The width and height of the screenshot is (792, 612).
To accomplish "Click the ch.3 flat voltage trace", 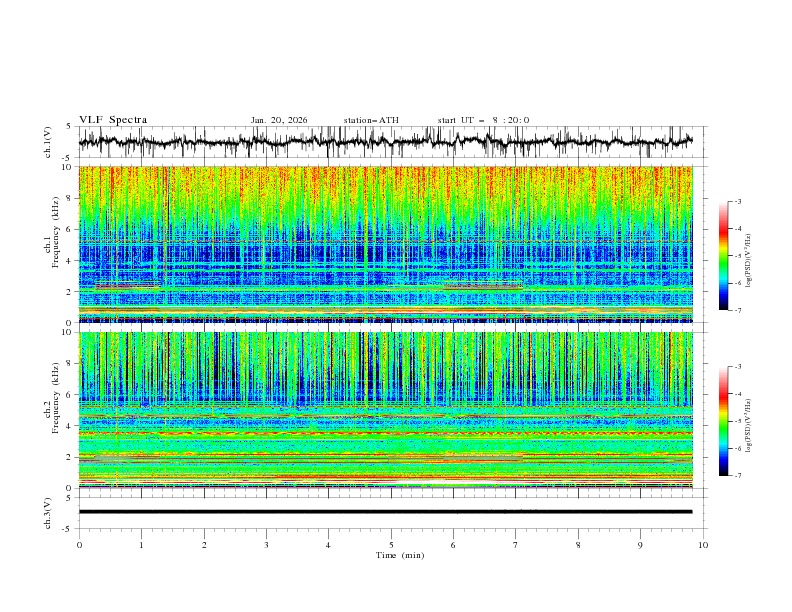I will pos(385,512).
